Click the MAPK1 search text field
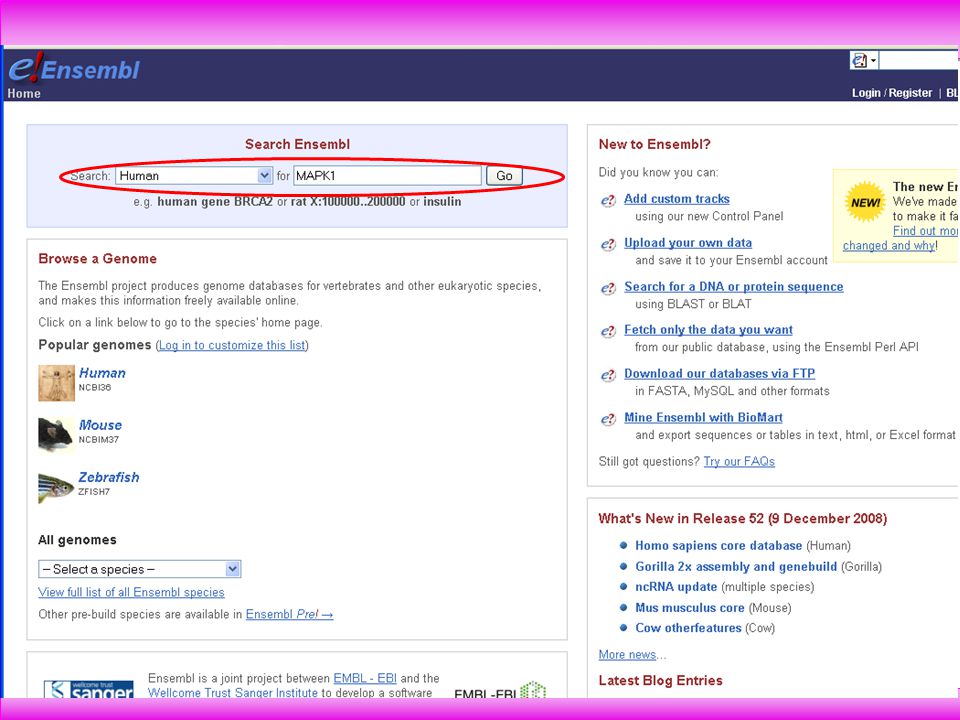Screen dimensions: 960x720 pyautogui.click(x=388, y=176)
